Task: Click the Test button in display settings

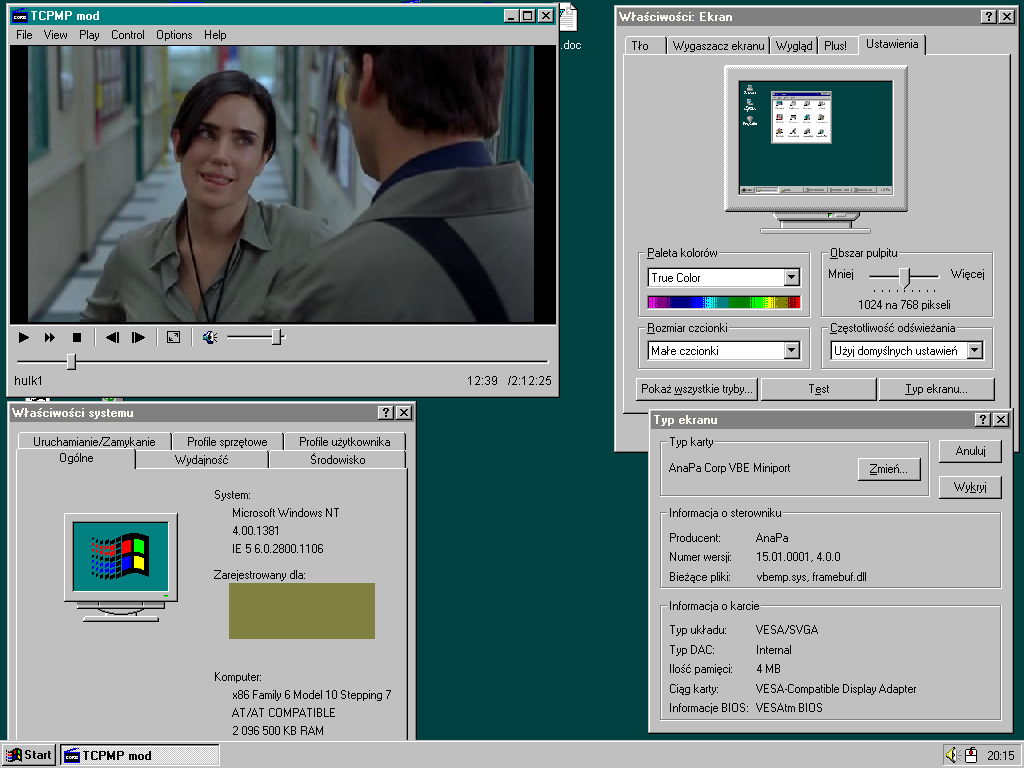Action: click(x=818, y=389)
